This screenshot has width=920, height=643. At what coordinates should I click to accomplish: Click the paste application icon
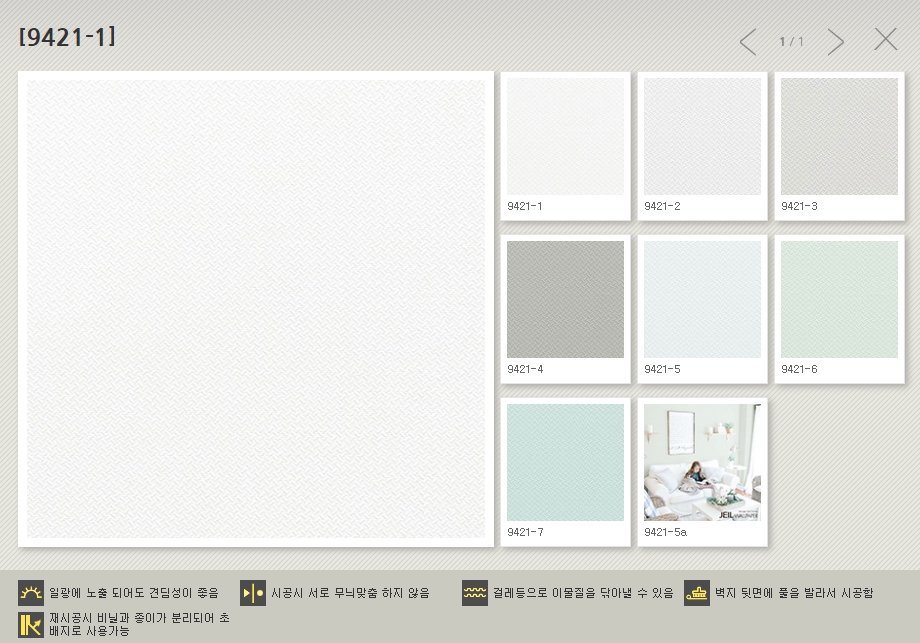(697, 593)
